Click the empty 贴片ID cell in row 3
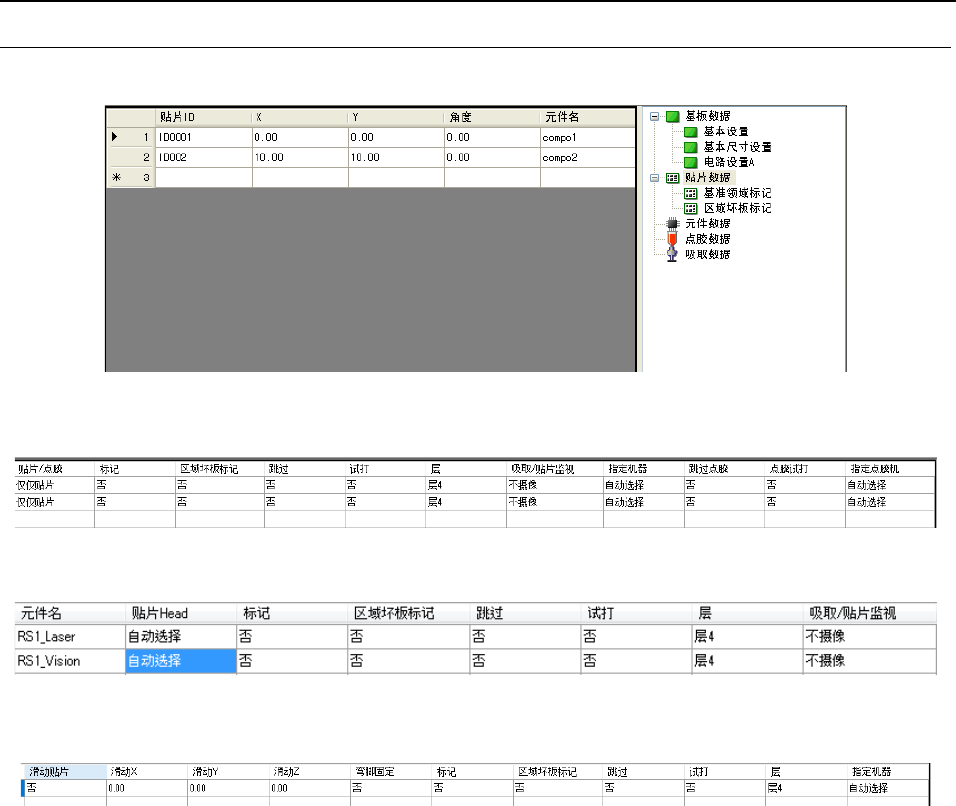Screen dimensions: 956x806 pyautogui.click(x=204, y=177)
